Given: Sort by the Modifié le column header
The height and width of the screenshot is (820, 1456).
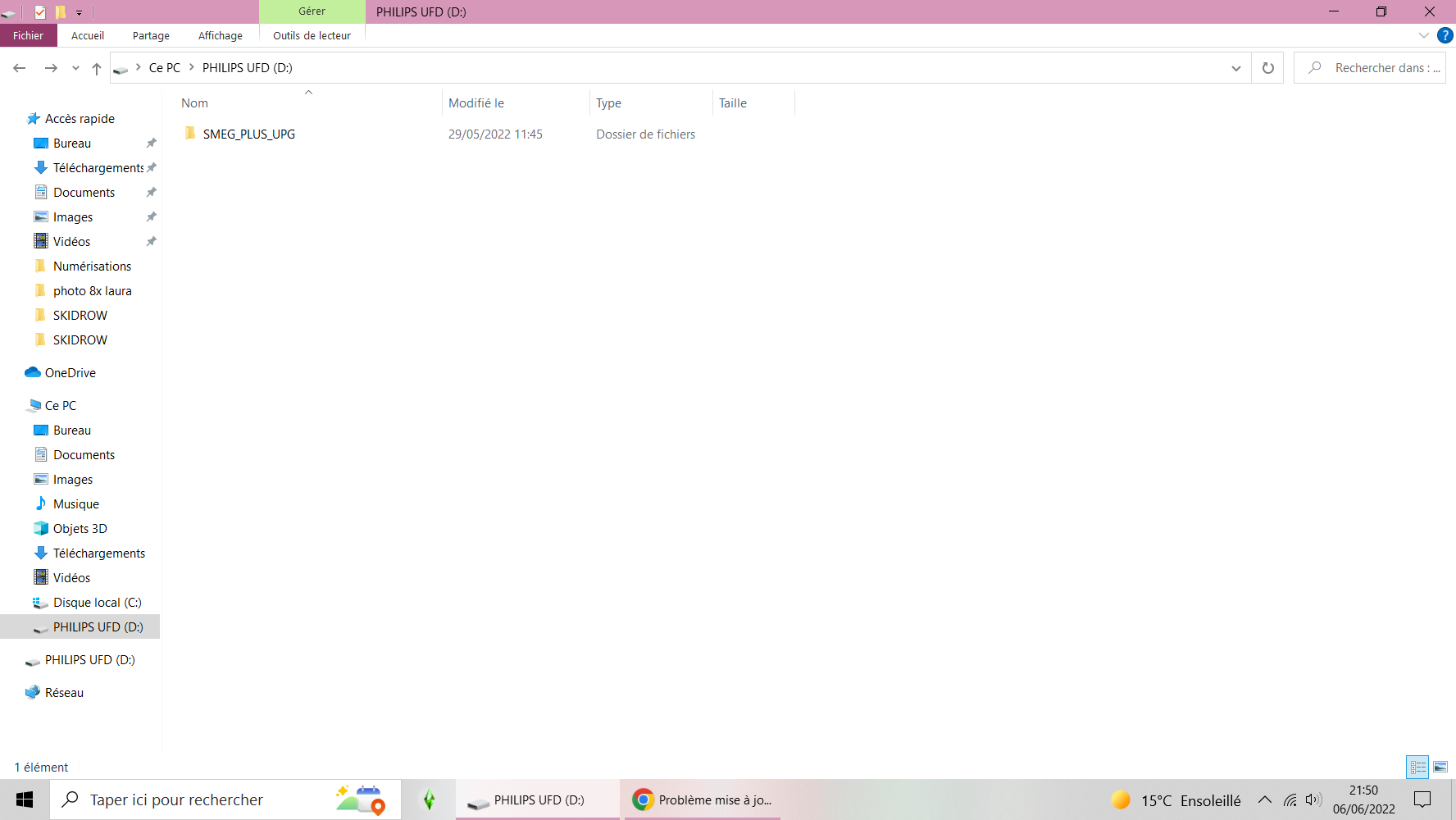Looking at the screenshot, I should 476,103.
